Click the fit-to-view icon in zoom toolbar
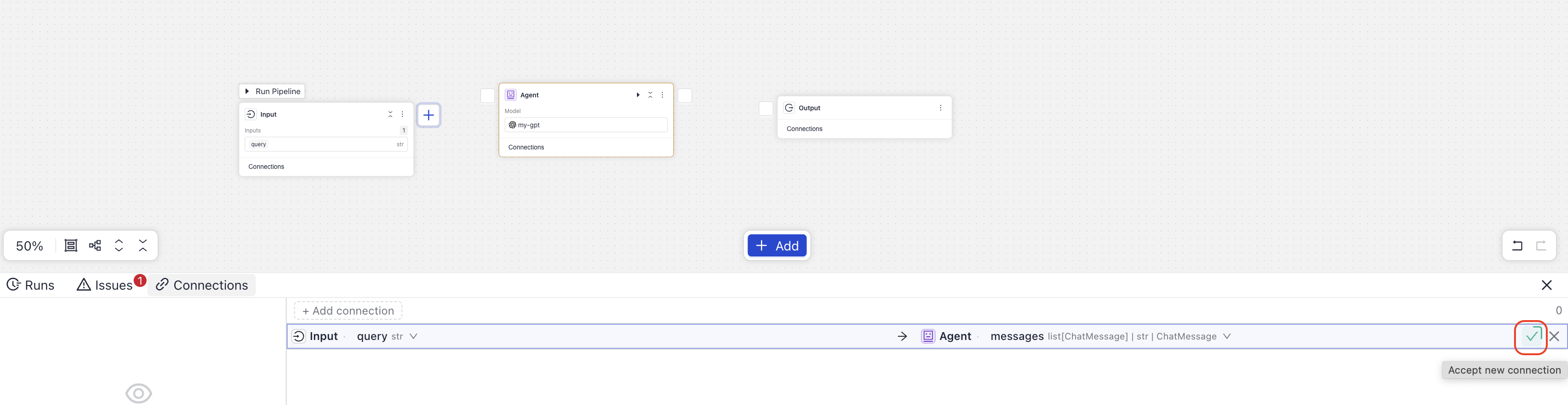 coord(71,245)
